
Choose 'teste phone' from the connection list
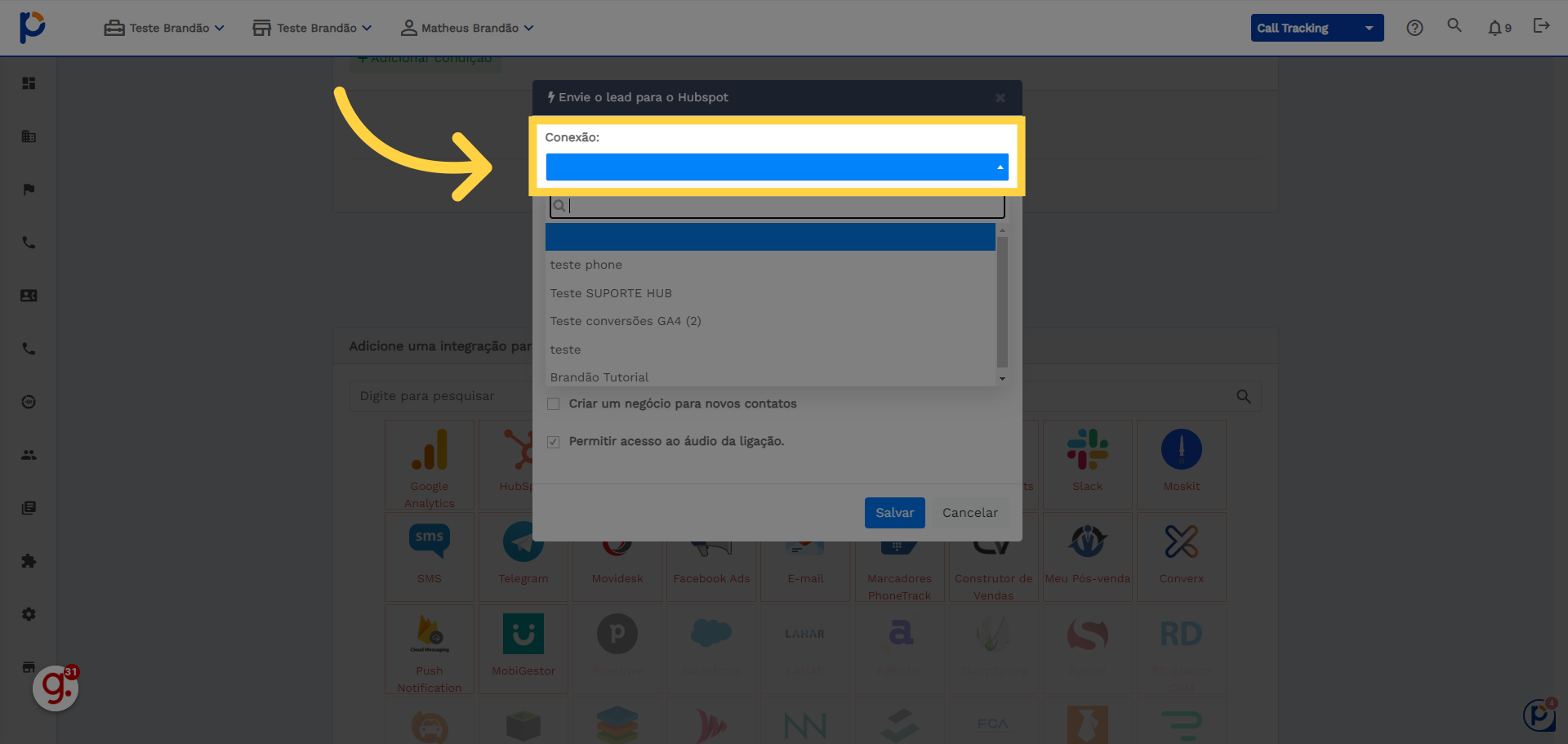(770, 265)
